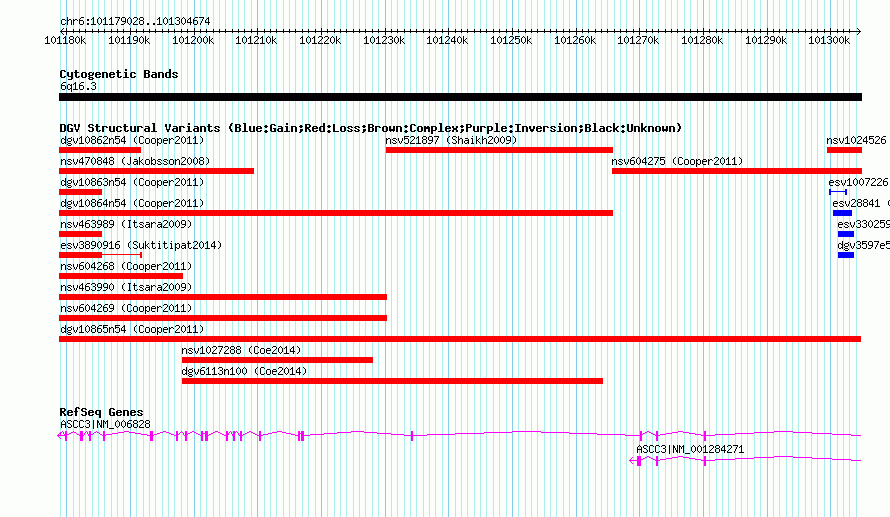Image resolution: width=890 pixels, height=517 pixels.
Task: Click the esv330259 blue gain bar
Action: coord(846,234)
